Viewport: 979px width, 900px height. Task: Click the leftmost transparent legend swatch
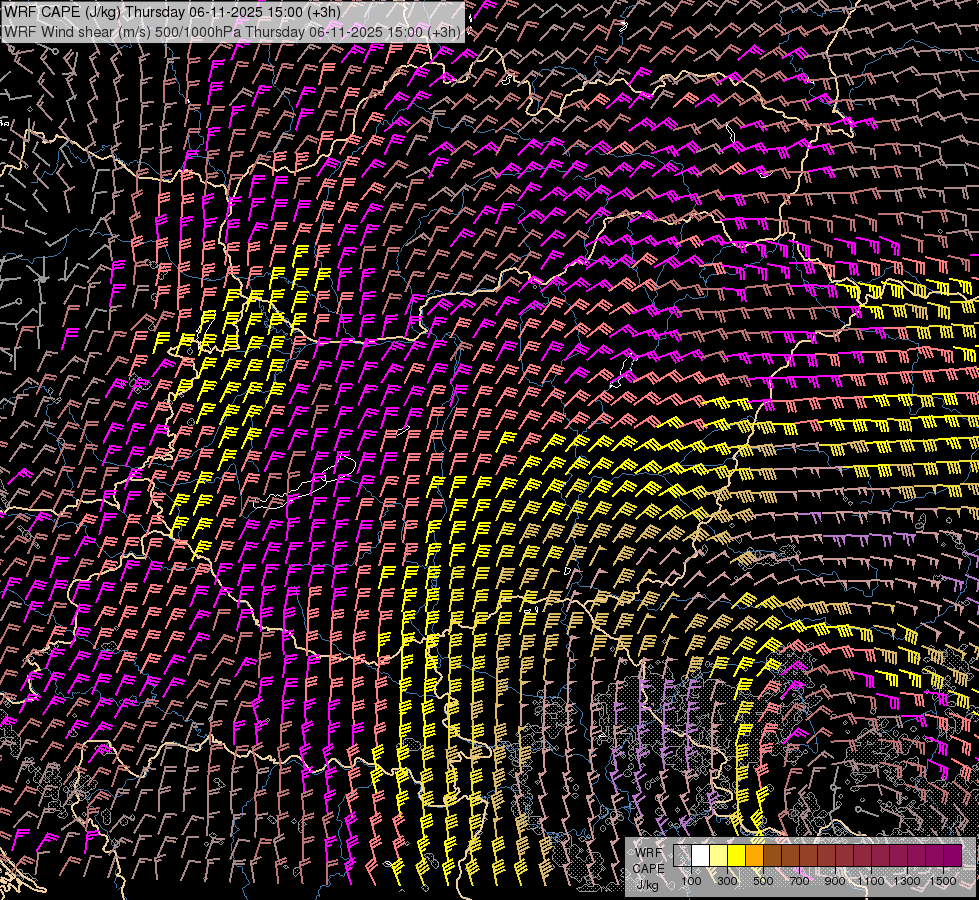pos(683,856)
